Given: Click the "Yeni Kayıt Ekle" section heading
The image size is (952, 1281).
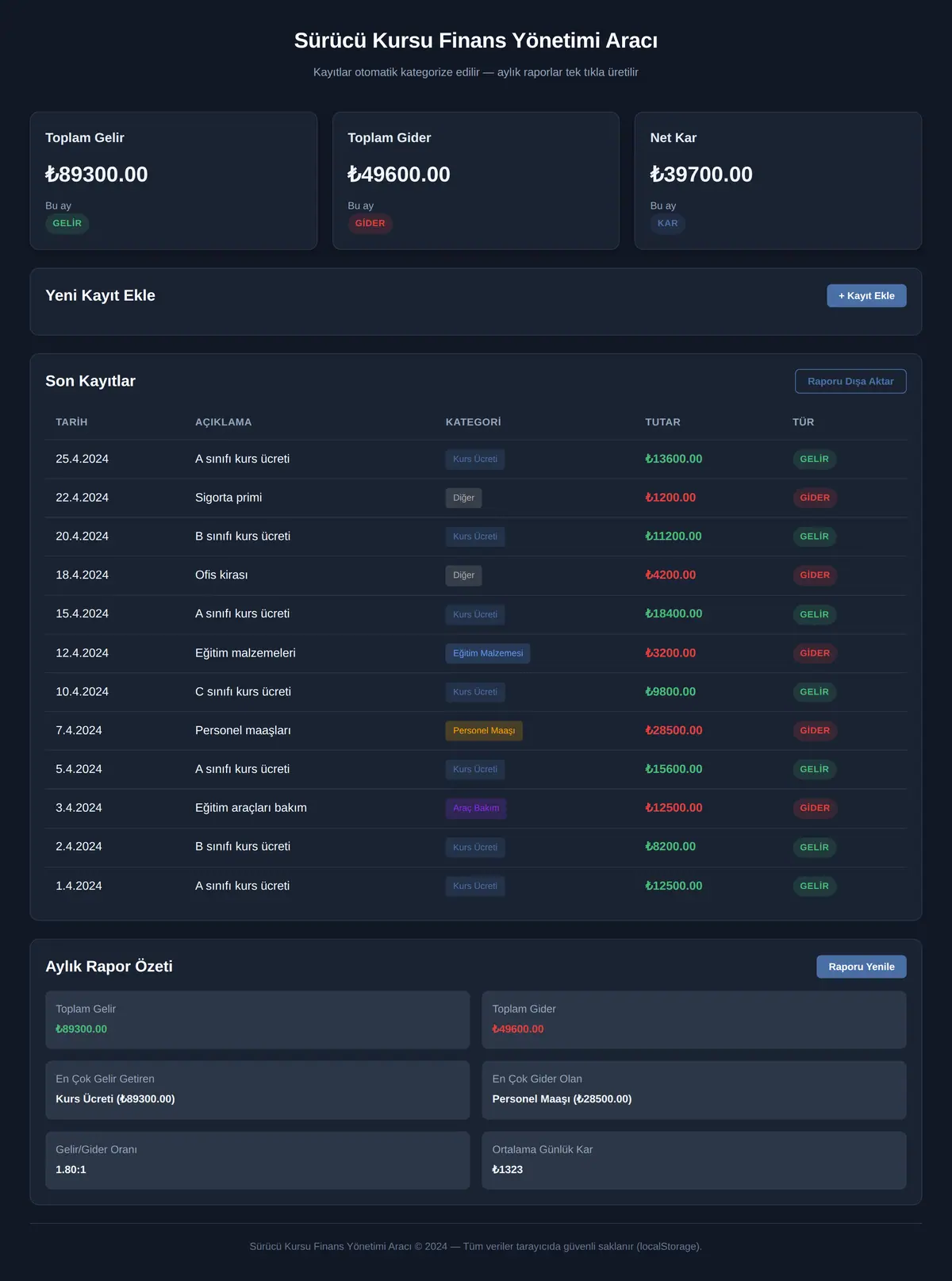Looking at the screenshot, I should 100,295.
